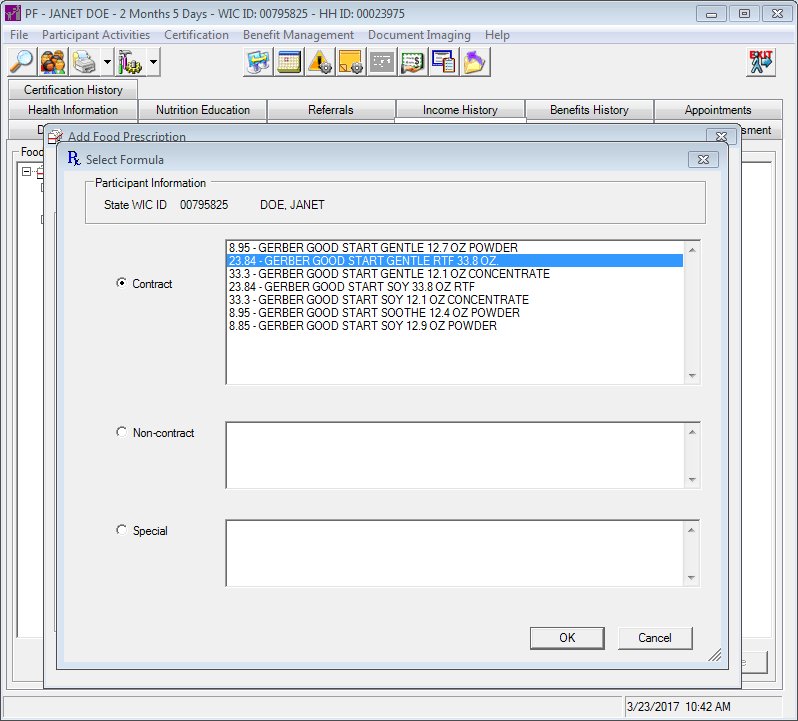798x721 pixels.
Task: Click inside the empty Non-contract formula list
Action: (455, 455)
